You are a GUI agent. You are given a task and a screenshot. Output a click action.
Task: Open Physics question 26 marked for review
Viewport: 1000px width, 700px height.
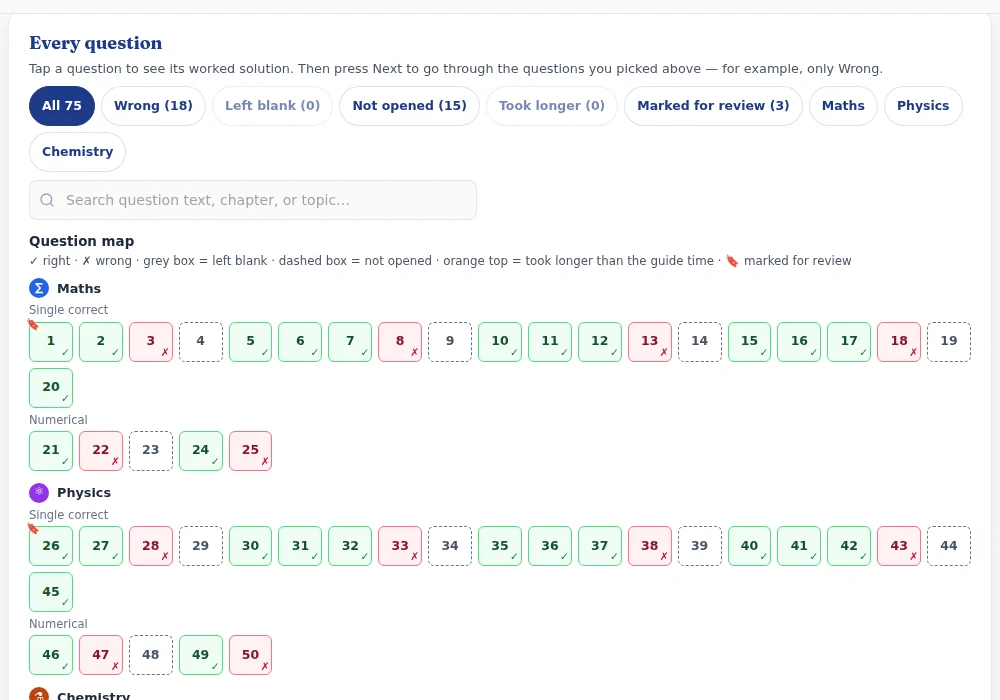coord(51,546)
